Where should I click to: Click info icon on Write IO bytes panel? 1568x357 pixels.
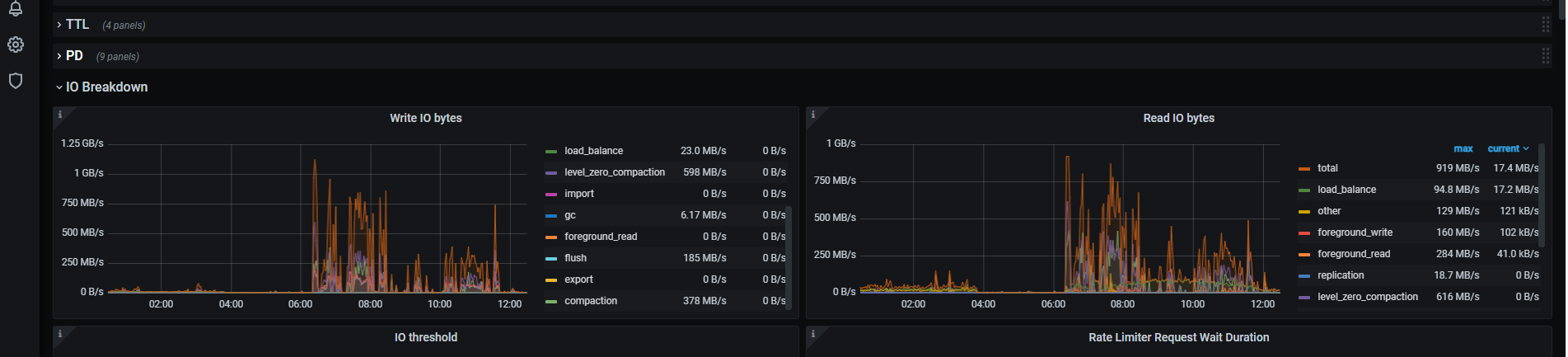pos(60,115)
